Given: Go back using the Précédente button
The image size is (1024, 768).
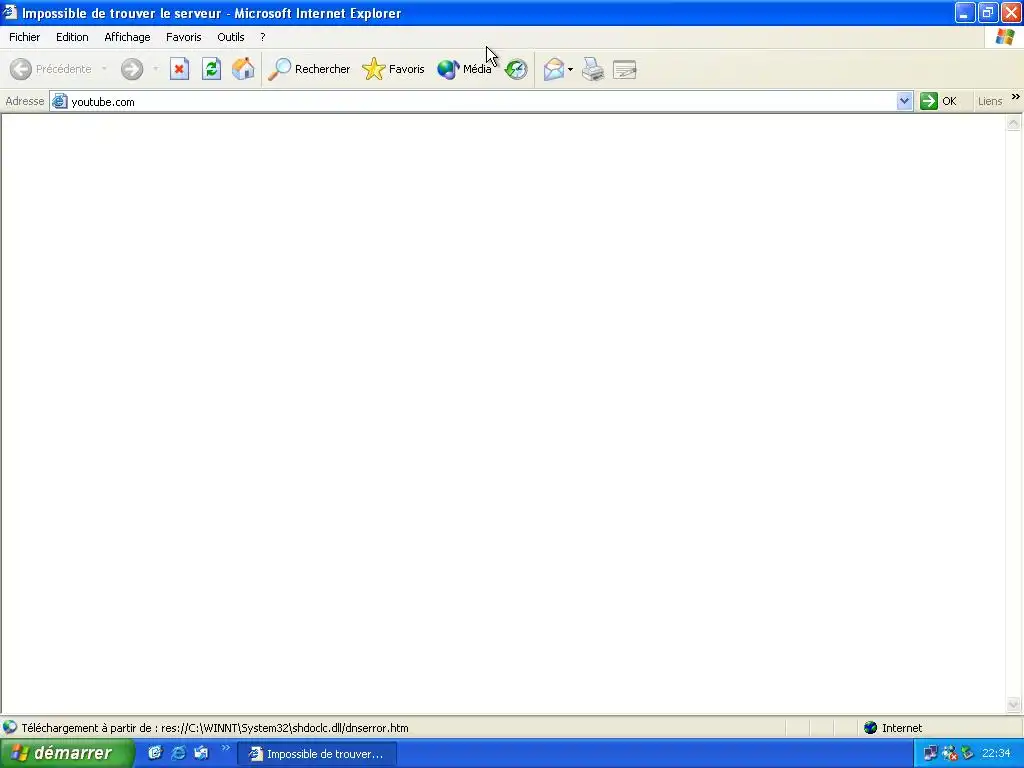Looking at the screenshot, I should [x=51, y=69].
